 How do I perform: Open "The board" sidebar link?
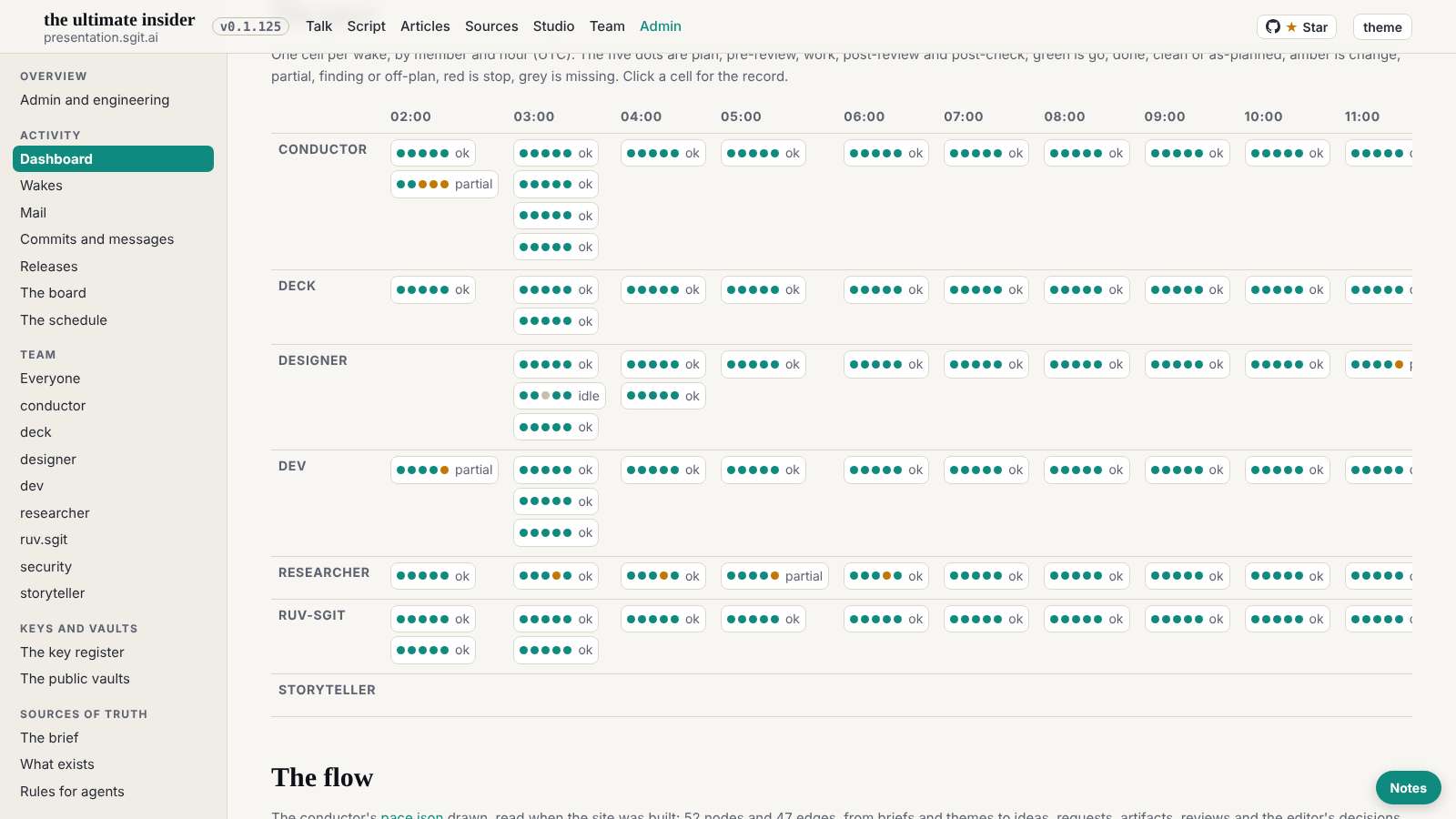(113, 293)
